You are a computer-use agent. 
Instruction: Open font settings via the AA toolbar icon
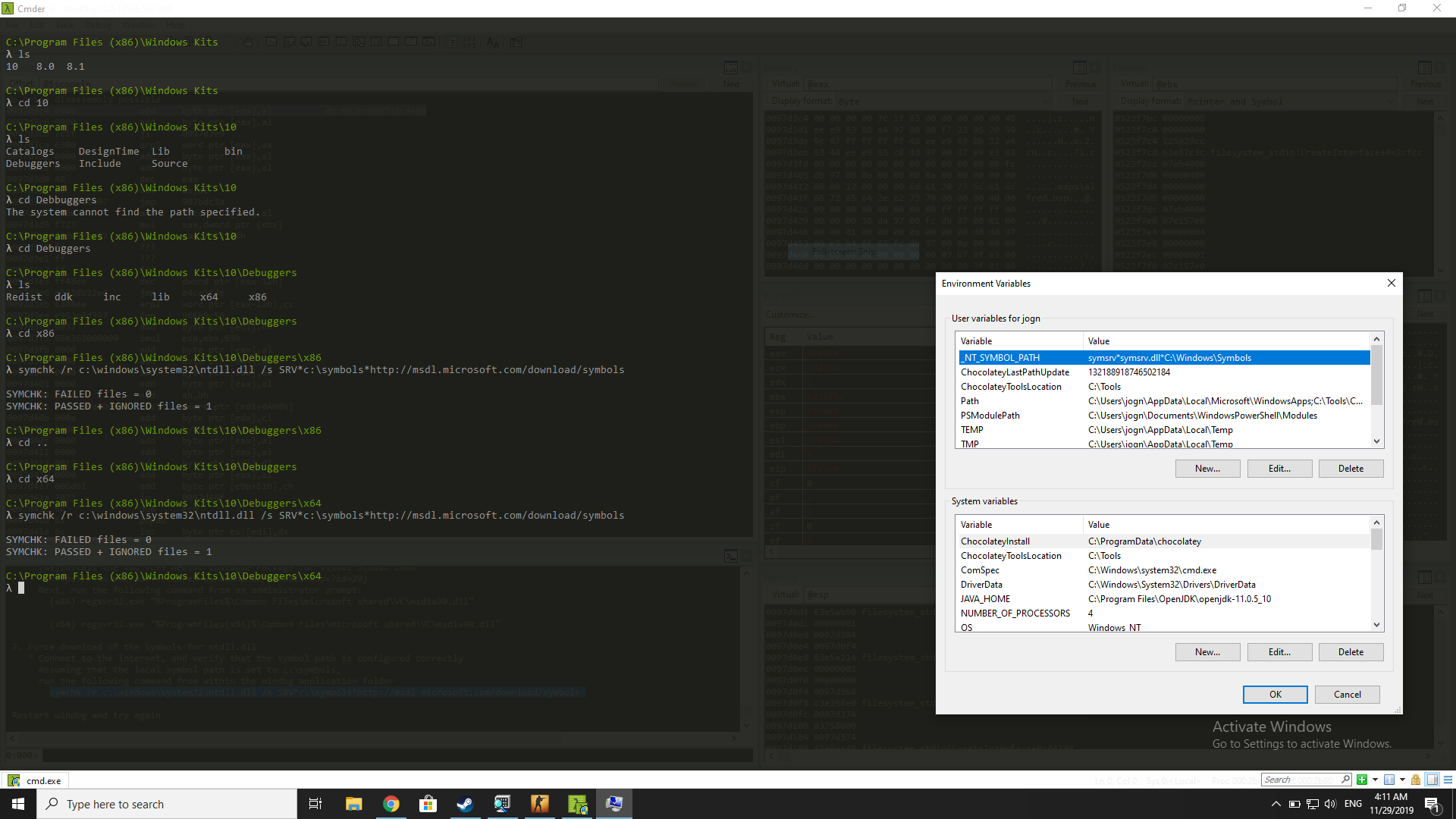(493, 42)
